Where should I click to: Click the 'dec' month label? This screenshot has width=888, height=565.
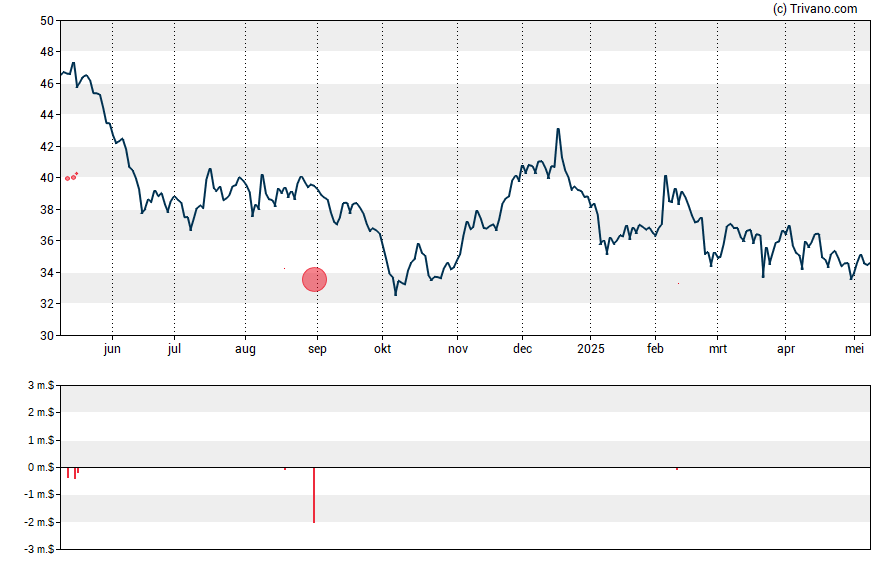(x=522, y=349)
